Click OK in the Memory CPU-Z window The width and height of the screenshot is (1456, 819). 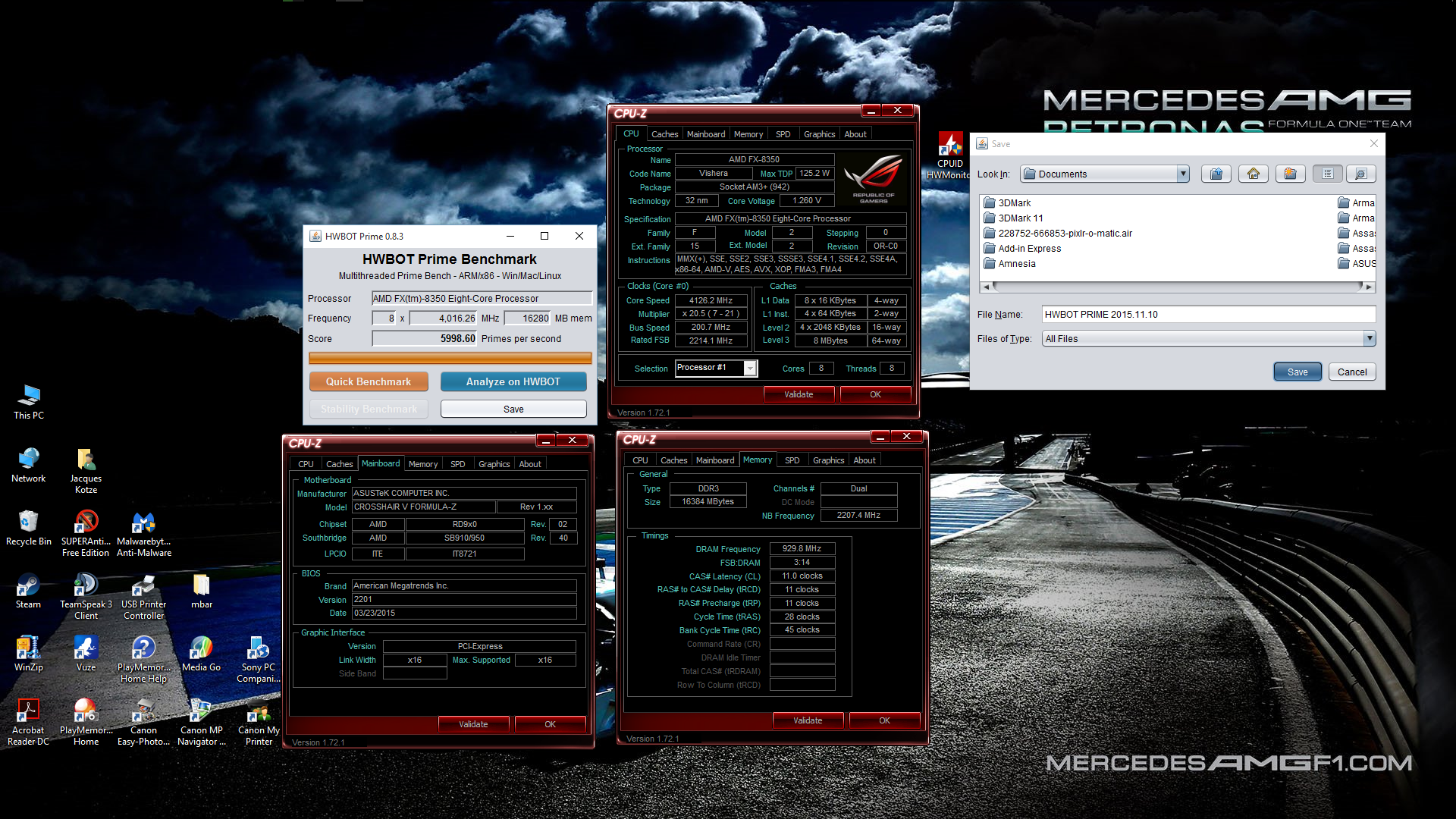(885, 720)
